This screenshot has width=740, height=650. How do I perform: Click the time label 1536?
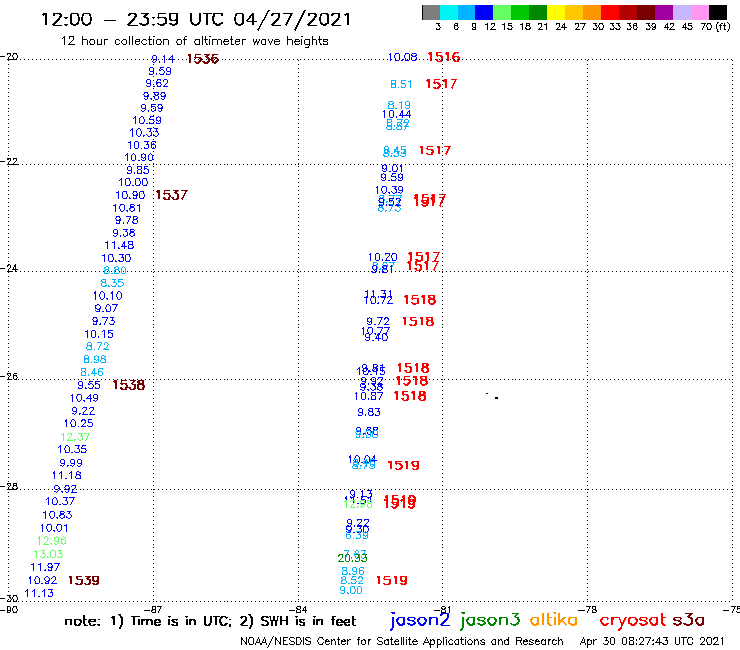(202, 59)
